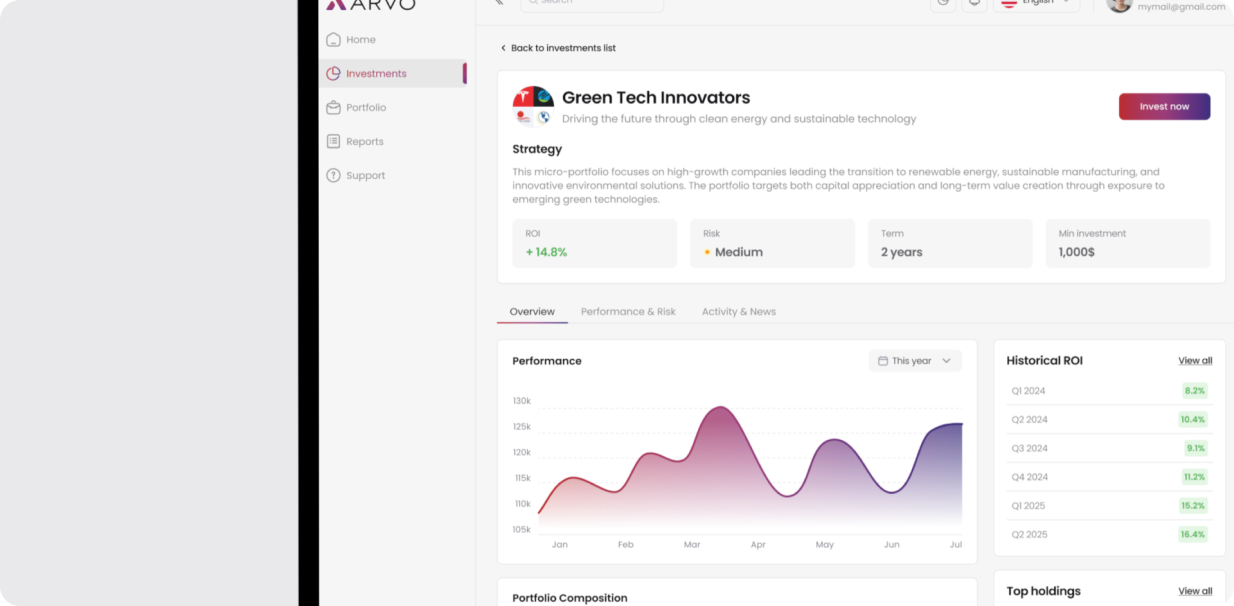Click the ARVO logo
1234x606 pixels.
tap(371, 4)
